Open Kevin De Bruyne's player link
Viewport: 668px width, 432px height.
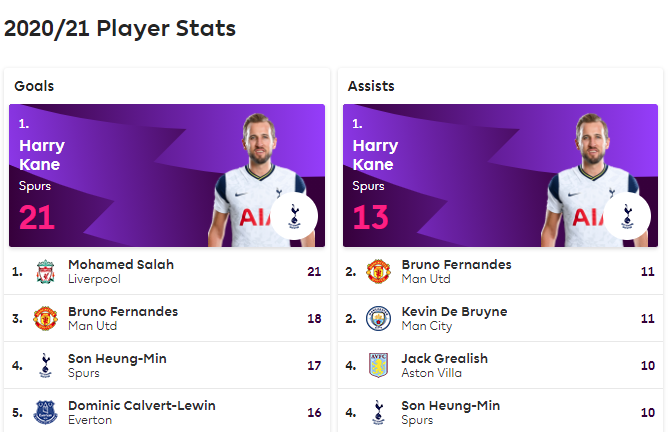coord(455,311)
